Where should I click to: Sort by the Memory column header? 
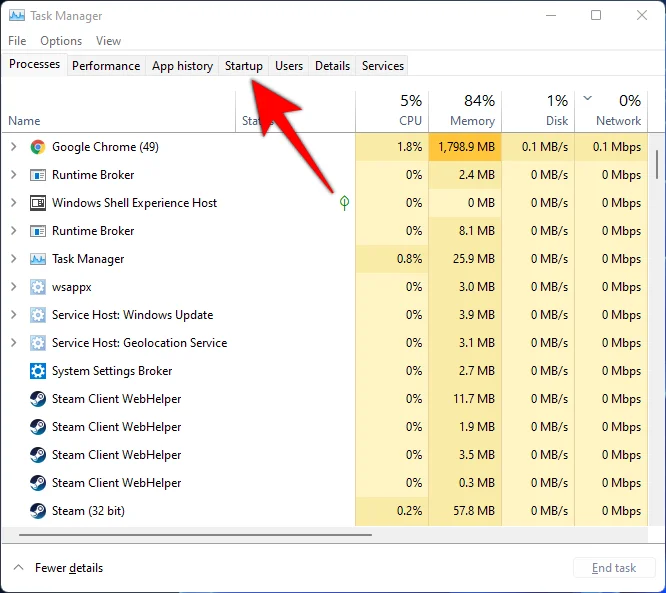[465, 111]
